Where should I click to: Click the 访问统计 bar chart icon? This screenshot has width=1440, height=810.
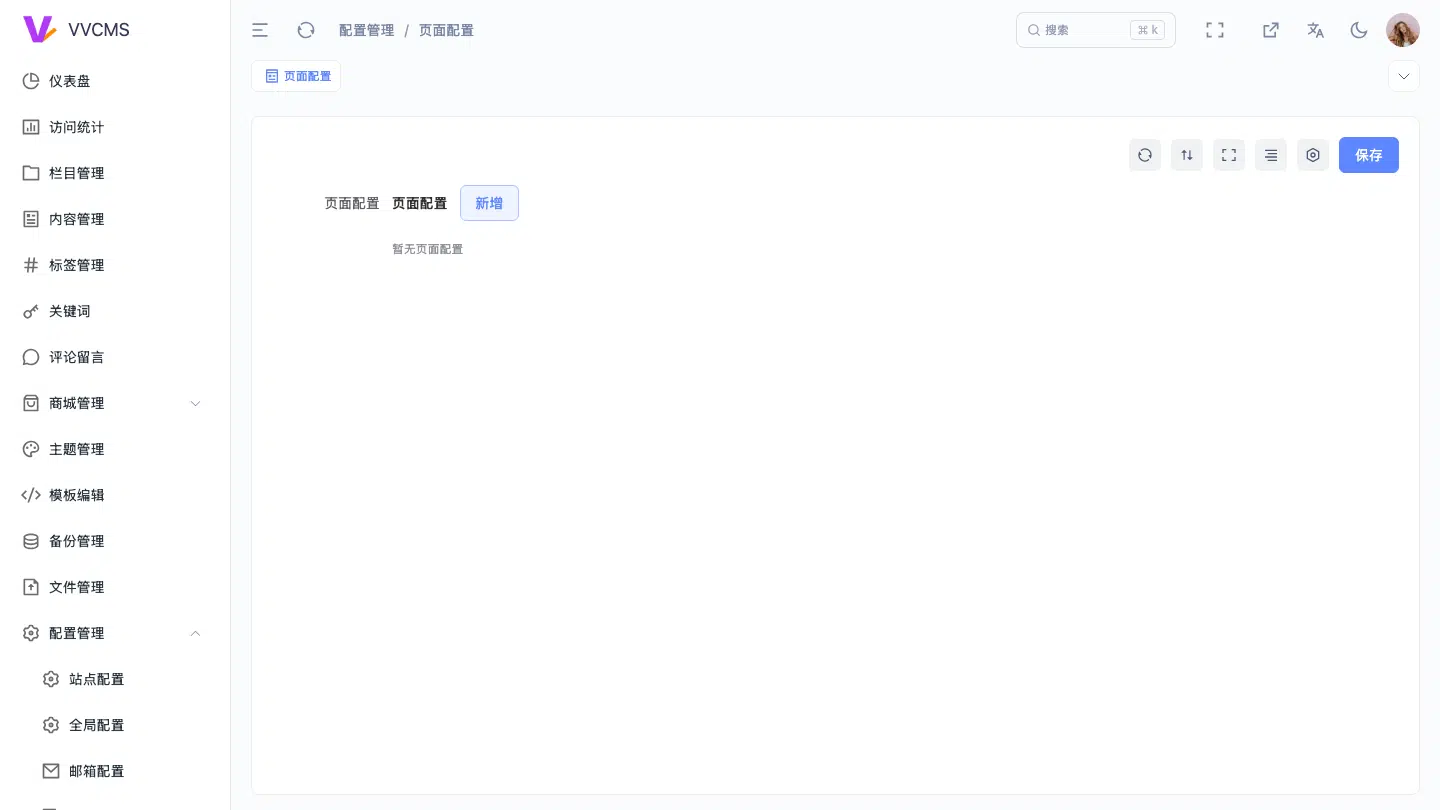pyautogui.click(x=31, y=127)
